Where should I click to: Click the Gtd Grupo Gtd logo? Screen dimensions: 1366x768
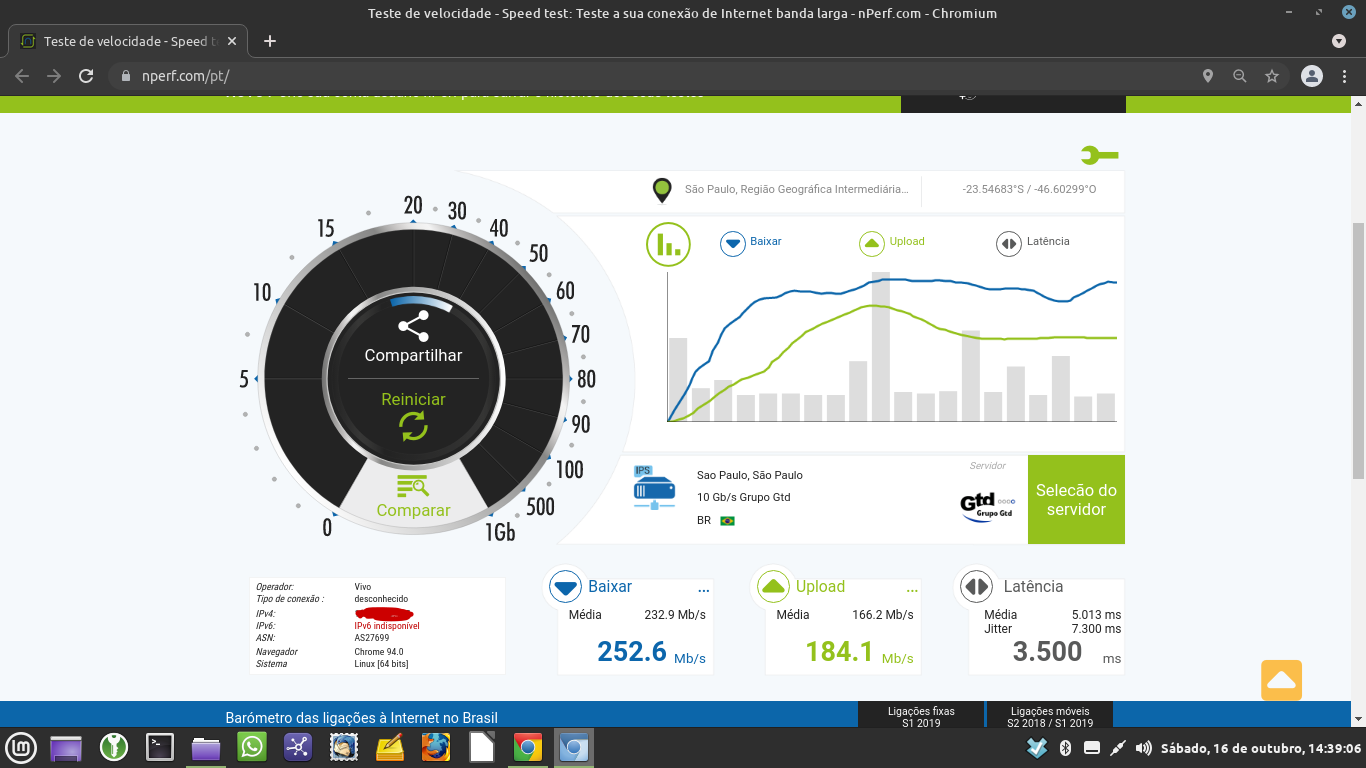click(x=987, y=505)
